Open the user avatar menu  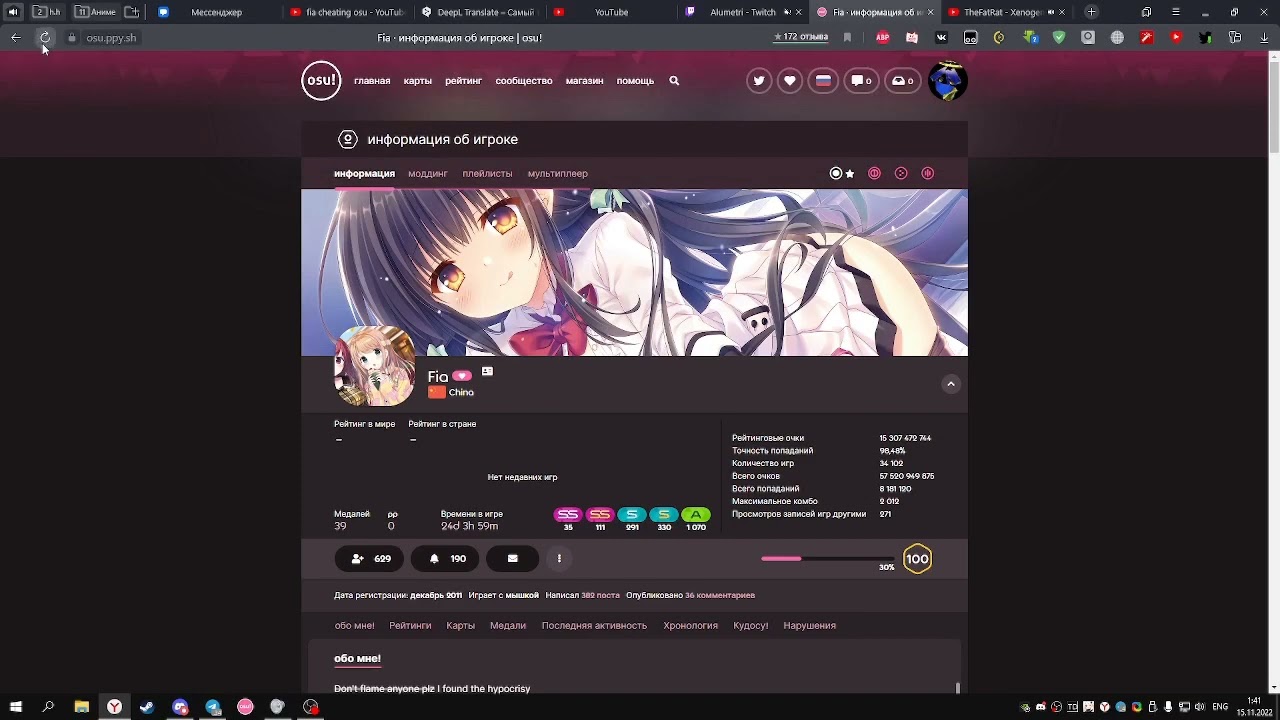[x=947, y=81]
